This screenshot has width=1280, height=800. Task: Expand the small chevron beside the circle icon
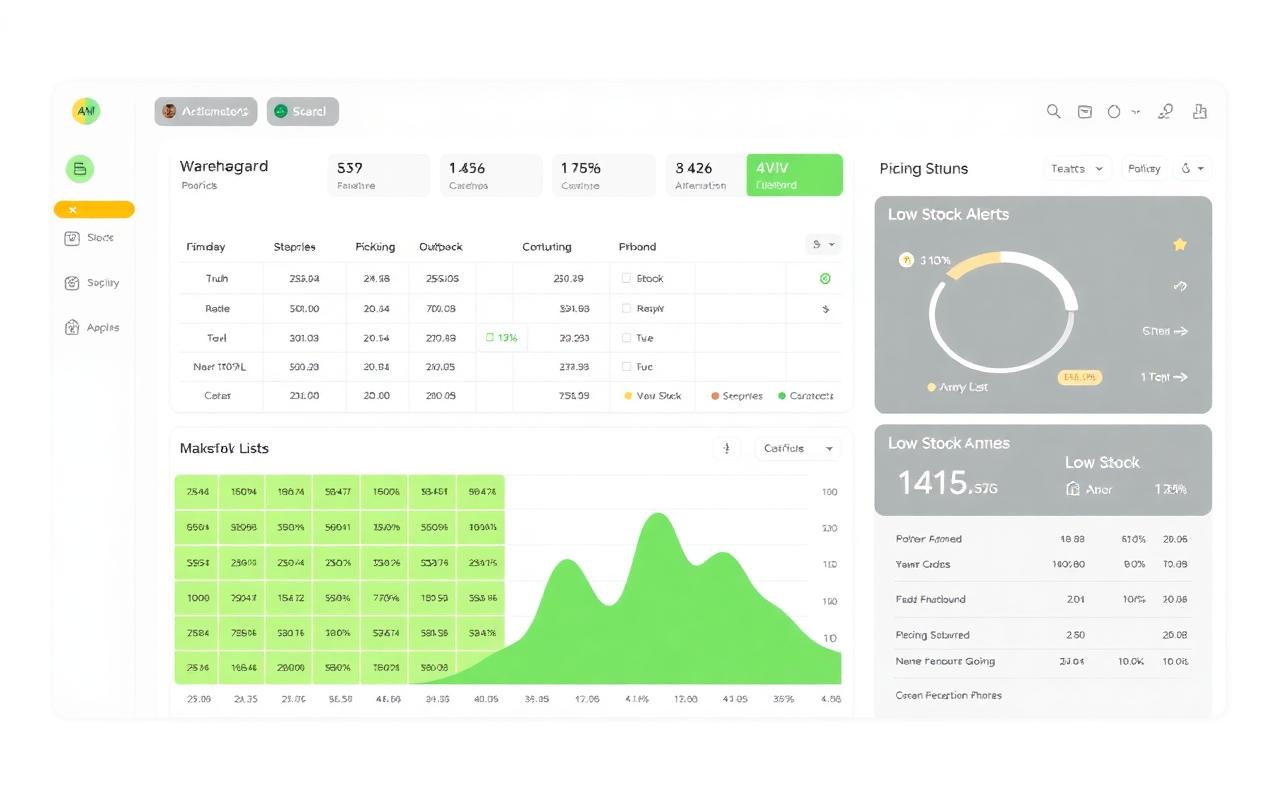point(1135,112)
